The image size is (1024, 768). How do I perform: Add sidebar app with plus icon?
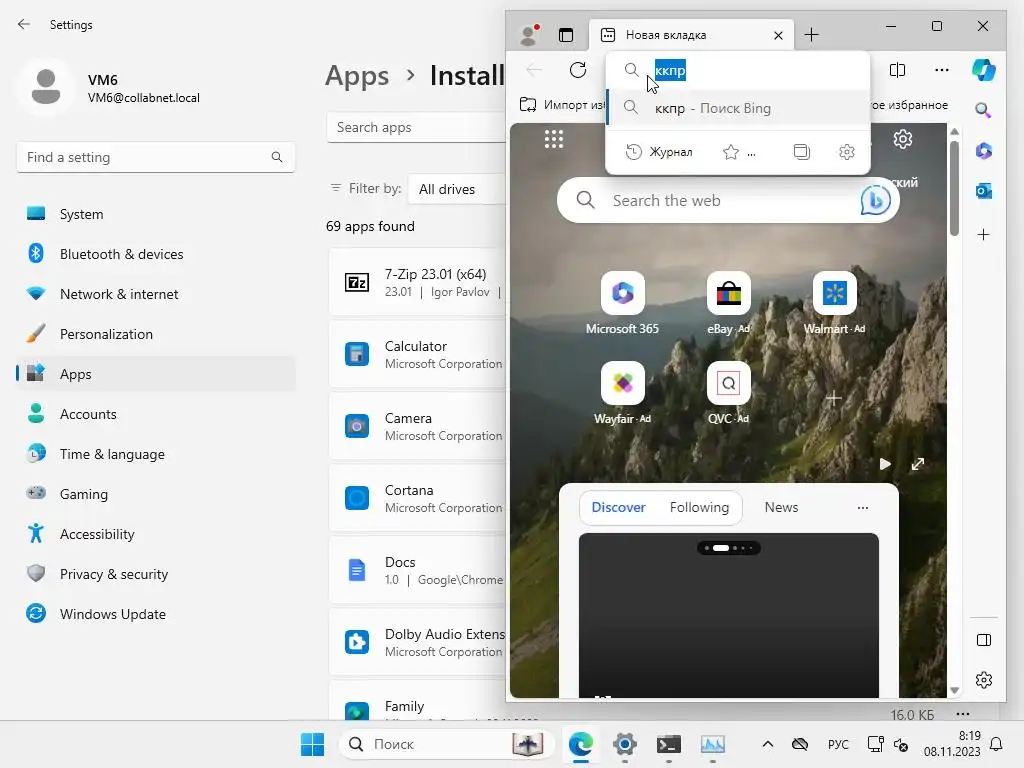(984, 234)
